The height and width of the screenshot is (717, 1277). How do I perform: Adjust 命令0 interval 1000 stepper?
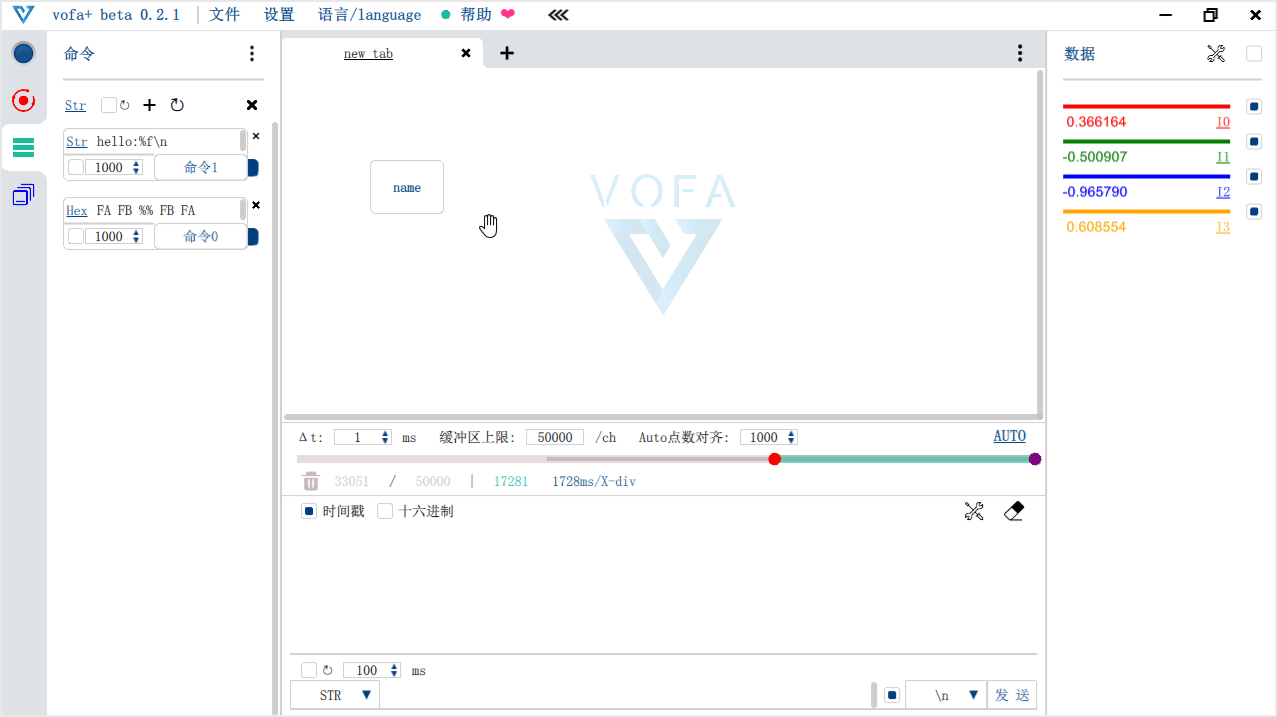pos(137,236)
